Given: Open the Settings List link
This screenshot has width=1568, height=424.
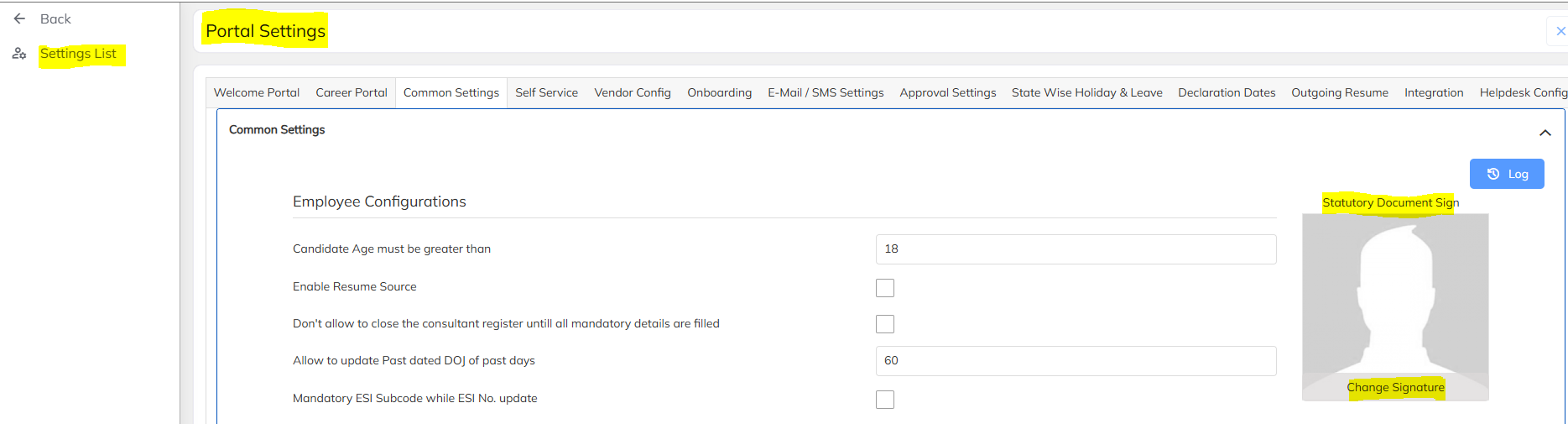Looking at the screenshot, I should point(78,54).
